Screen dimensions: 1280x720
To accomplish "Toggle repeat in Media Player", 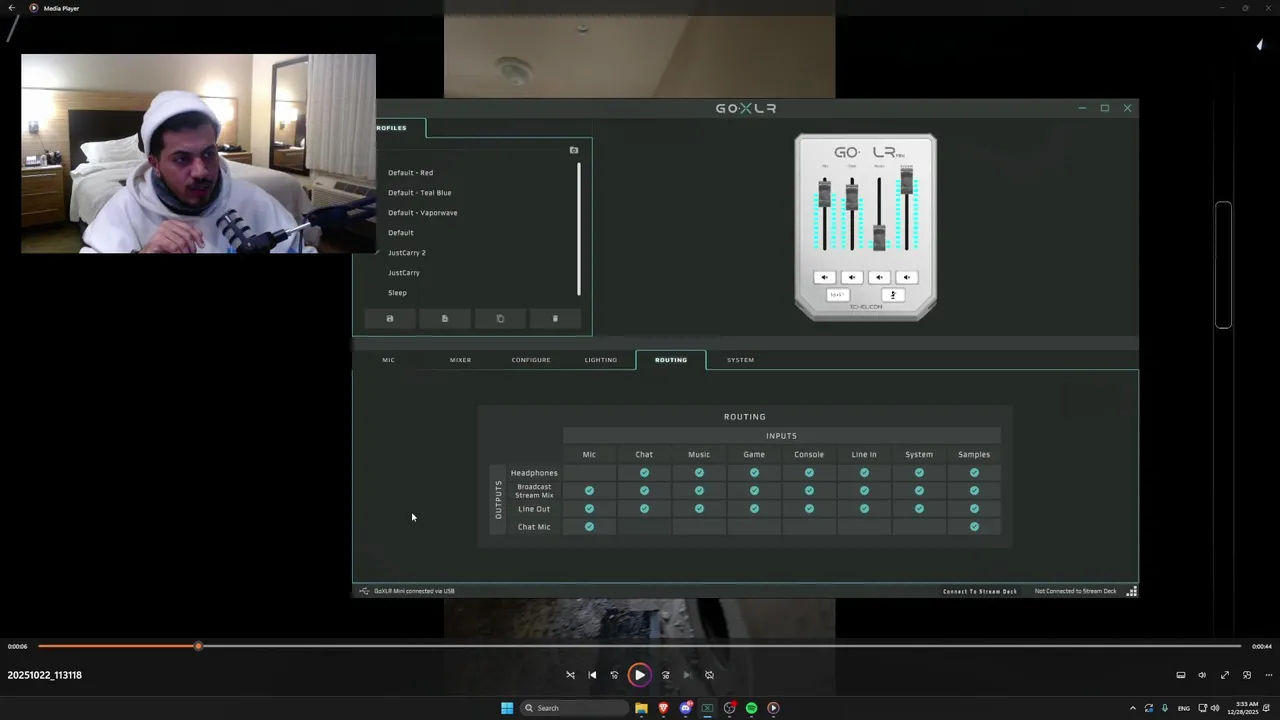I will (x=709, y=675).
